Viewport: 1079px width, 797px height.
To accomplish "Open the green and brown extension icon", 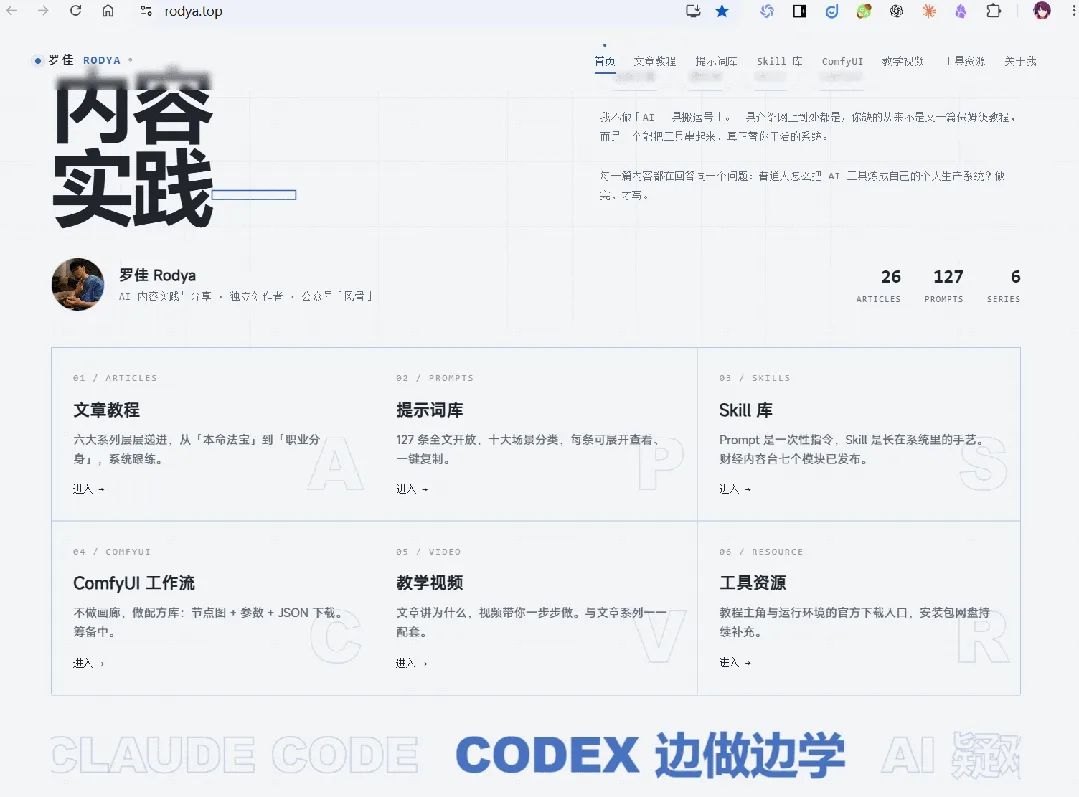I will [864, 11].
